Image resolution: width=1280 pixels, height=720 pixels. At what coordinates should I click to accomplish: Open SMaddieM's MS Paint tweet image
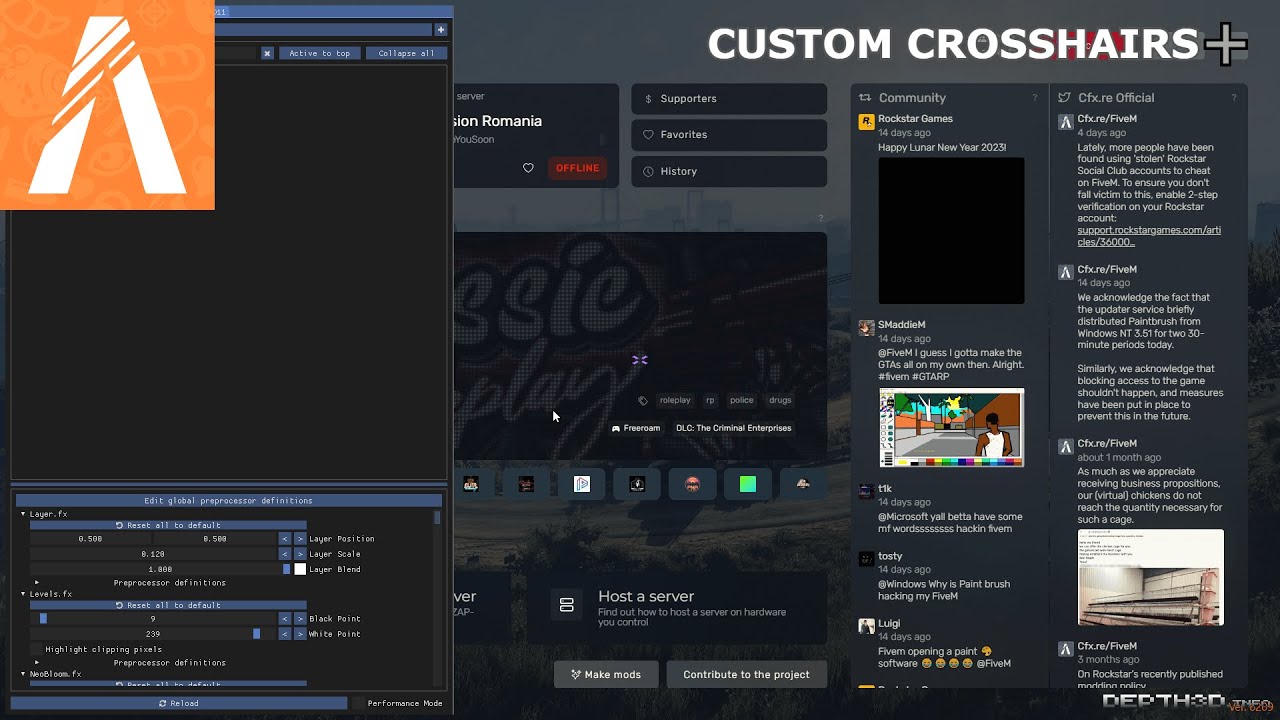tap(951, 428)
